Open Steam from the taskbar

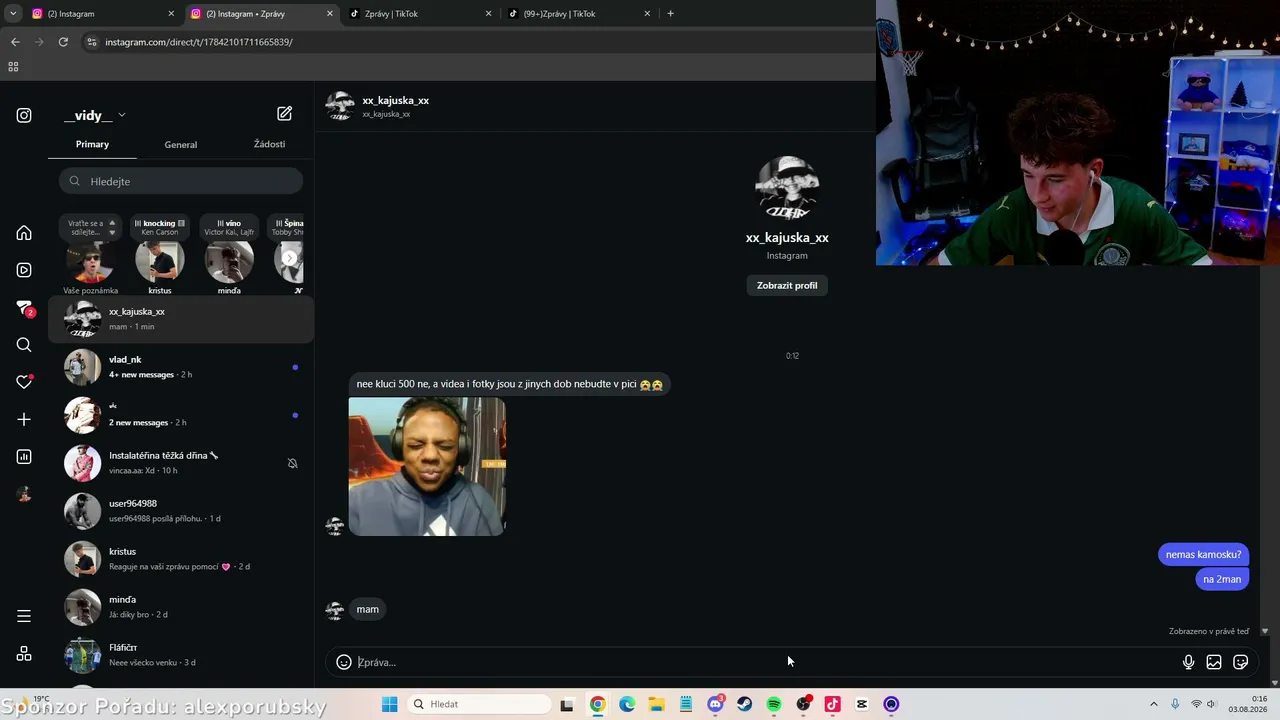click(x=744, y=704)
